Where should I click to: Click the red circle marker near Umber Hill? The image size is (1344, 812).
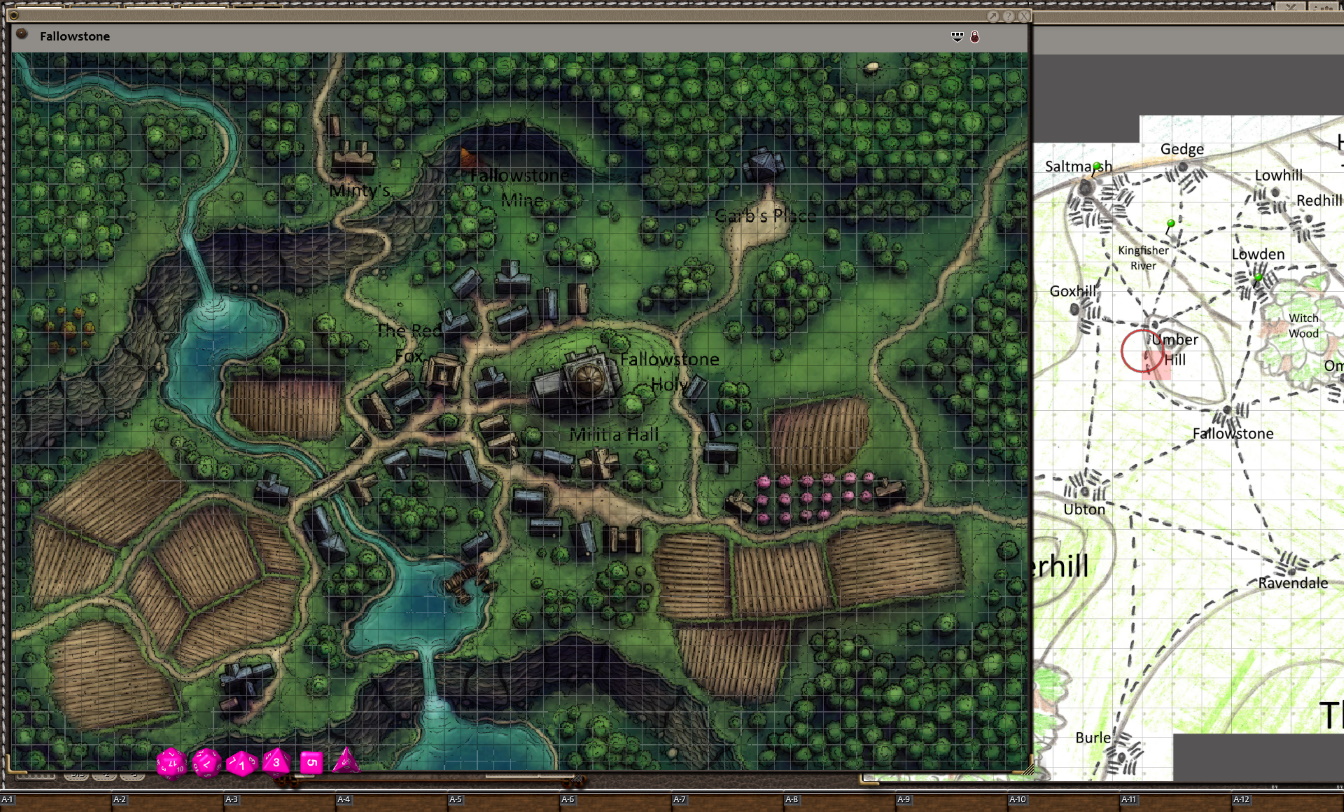click(x=1141, y=352)
